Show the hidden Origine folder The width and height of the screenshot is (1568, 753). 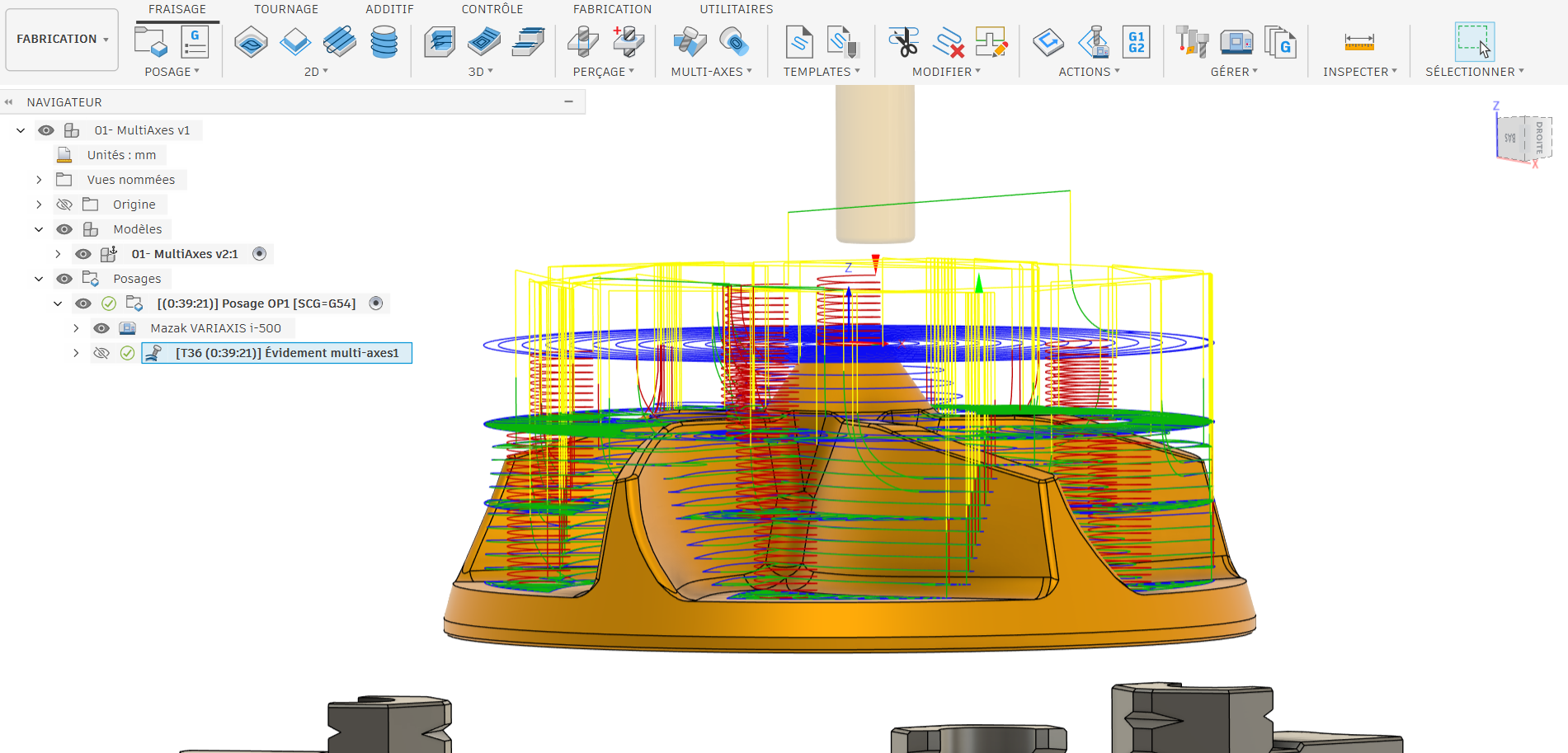click(64, 205)
